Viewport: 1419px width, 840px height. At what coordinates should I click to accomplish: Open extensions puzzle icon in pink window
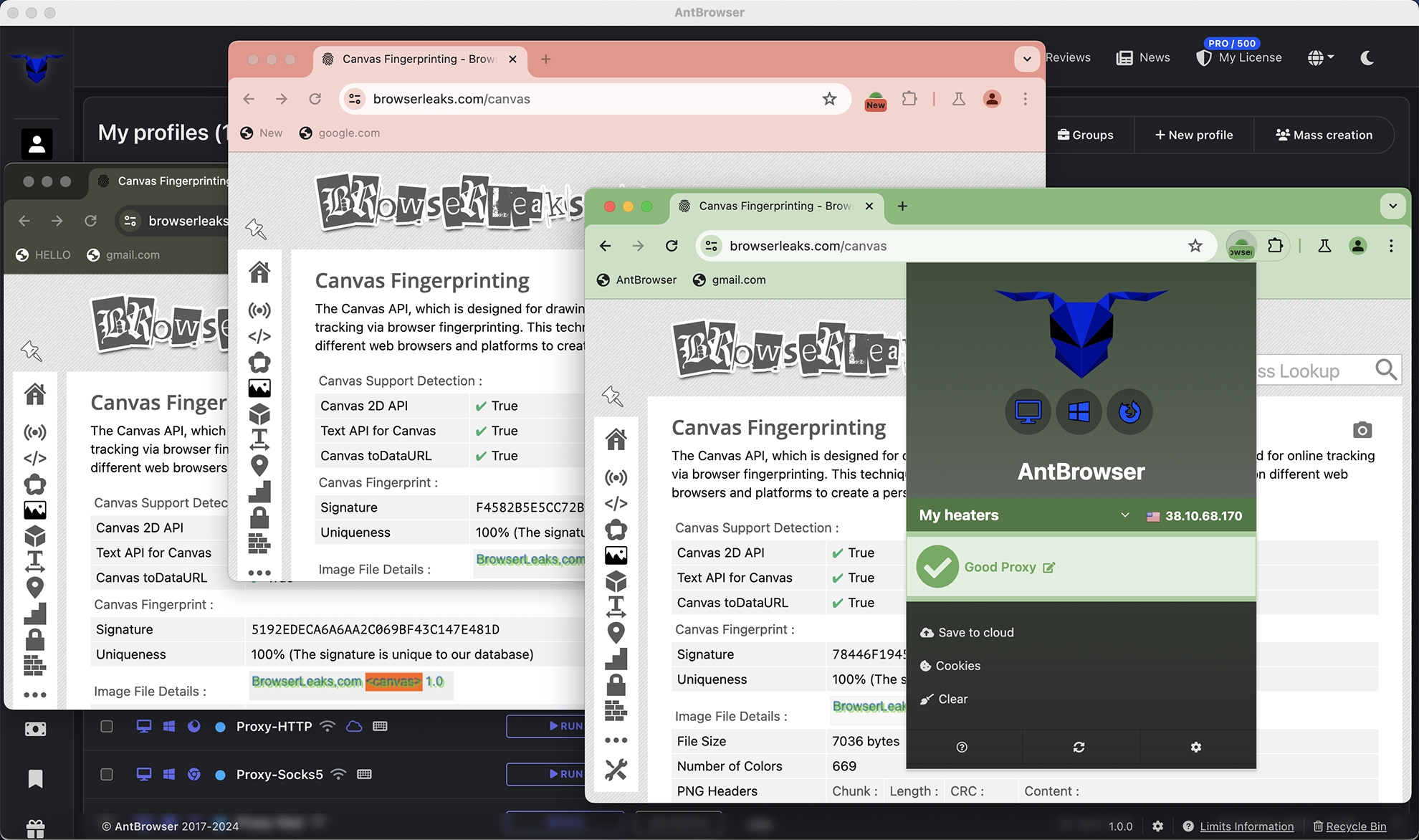[x=909, y=99]
